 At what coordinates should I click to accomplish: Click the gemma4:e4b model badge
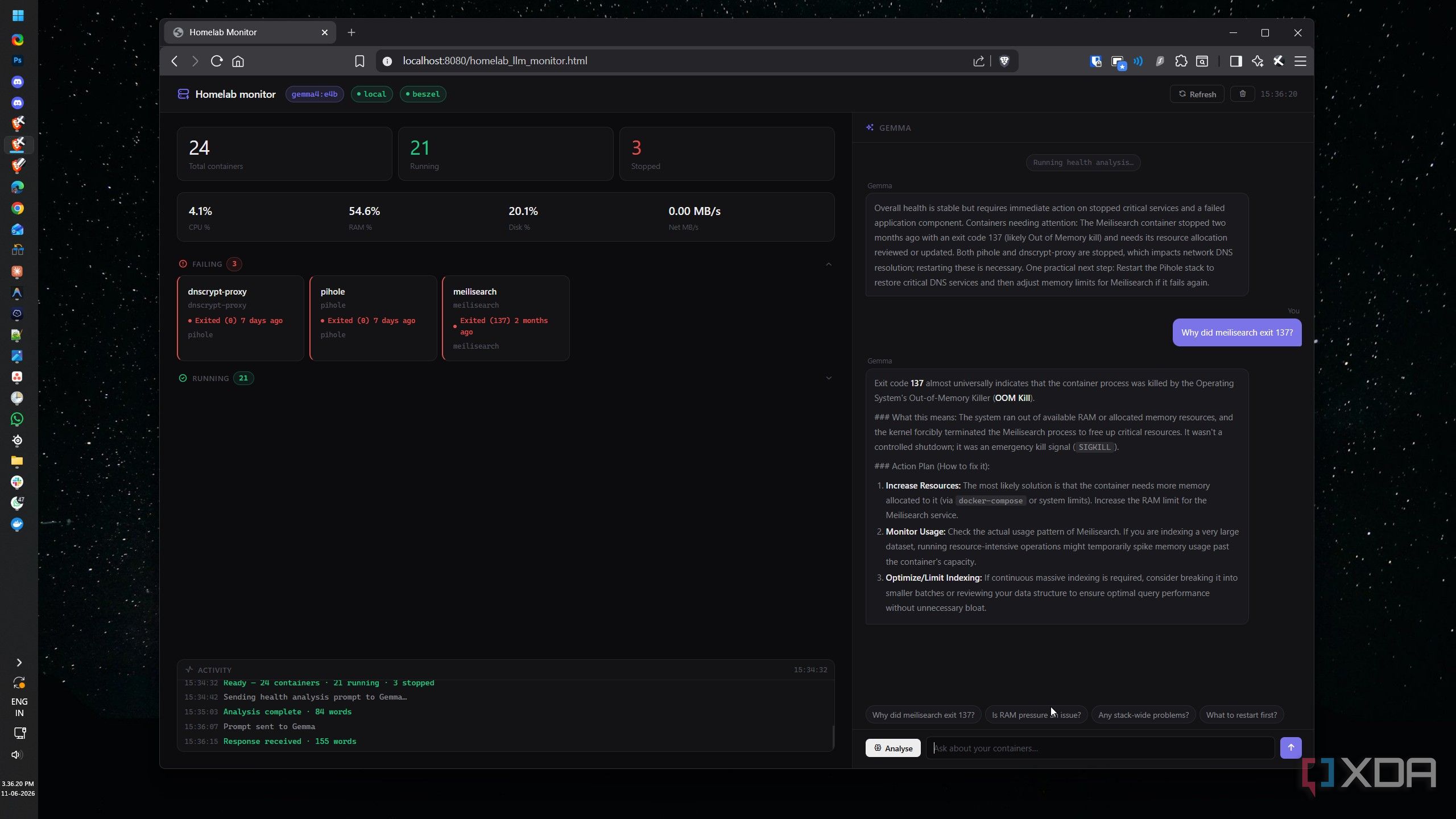point(315,94)
